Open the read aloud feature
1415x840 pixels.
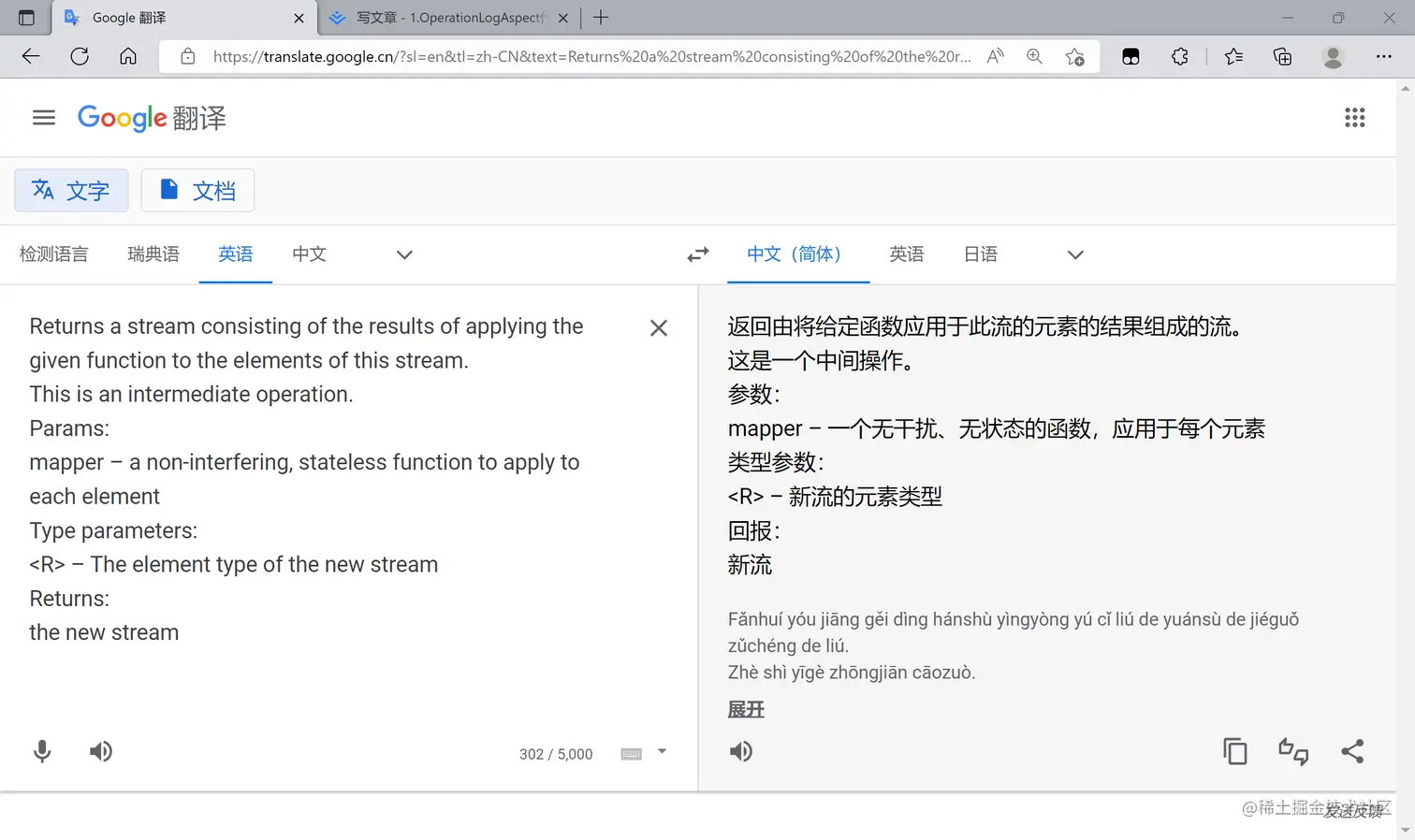tap(996, 56)
